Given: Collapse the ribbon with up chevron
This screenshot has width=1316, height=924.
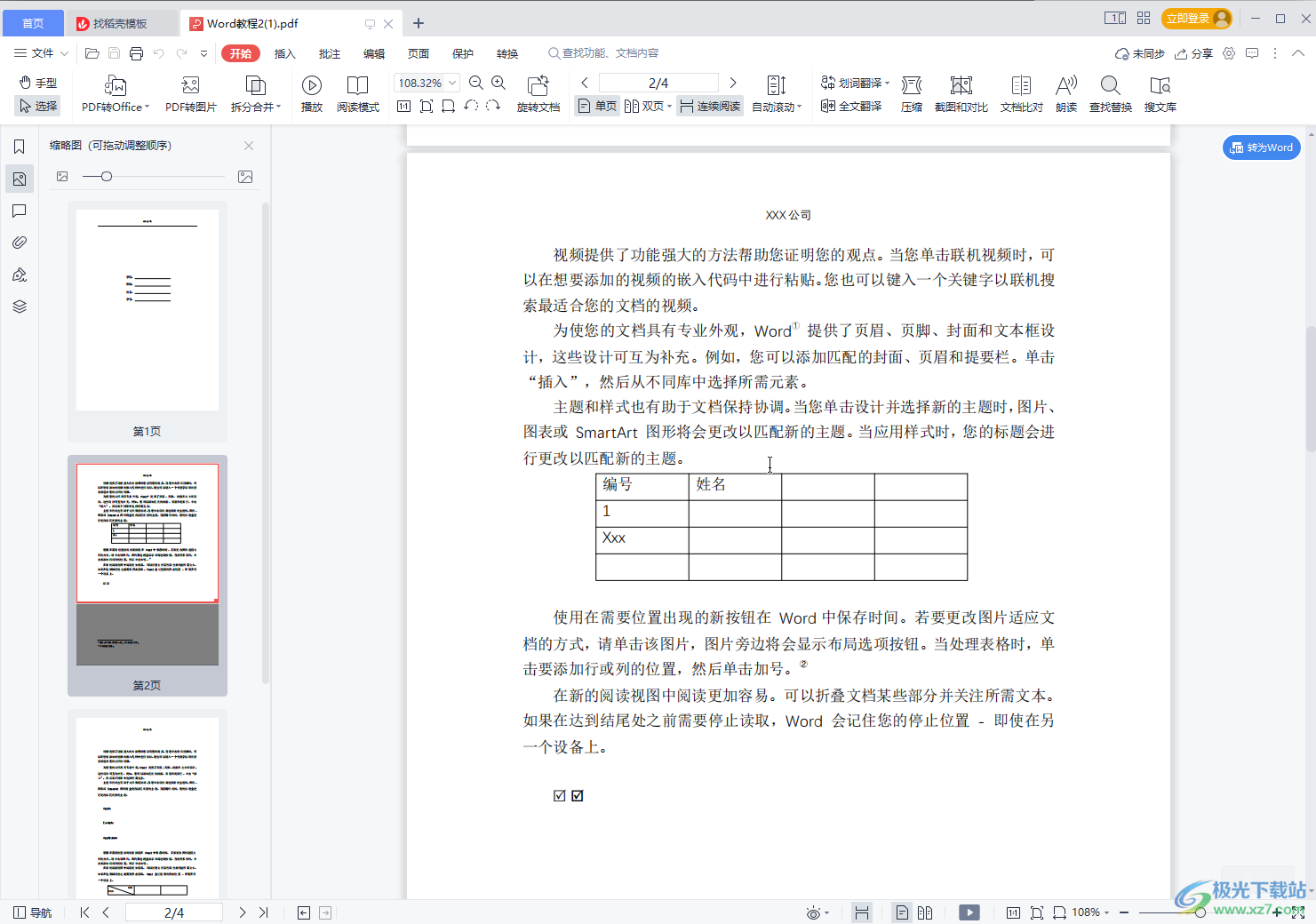Looking at the screenshot, I should pyautogui.click(x=1298, y=53).
